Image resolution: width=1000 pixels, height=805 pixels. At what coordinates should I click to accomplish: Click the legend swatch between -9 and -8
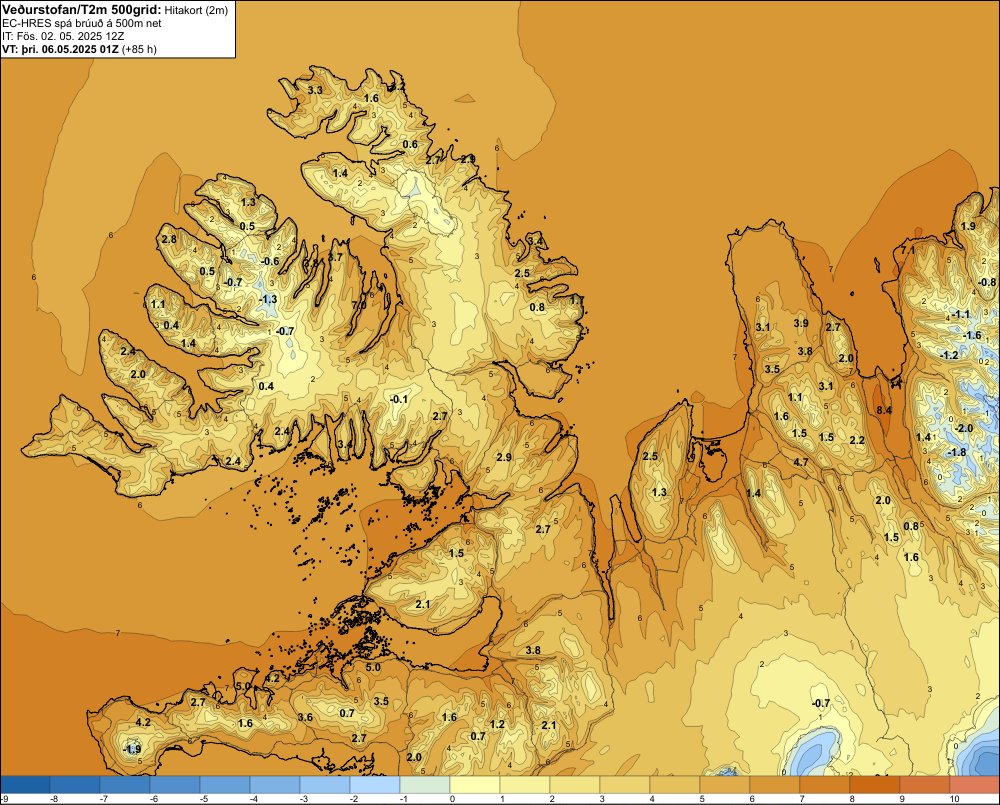[x=25, y=784]
